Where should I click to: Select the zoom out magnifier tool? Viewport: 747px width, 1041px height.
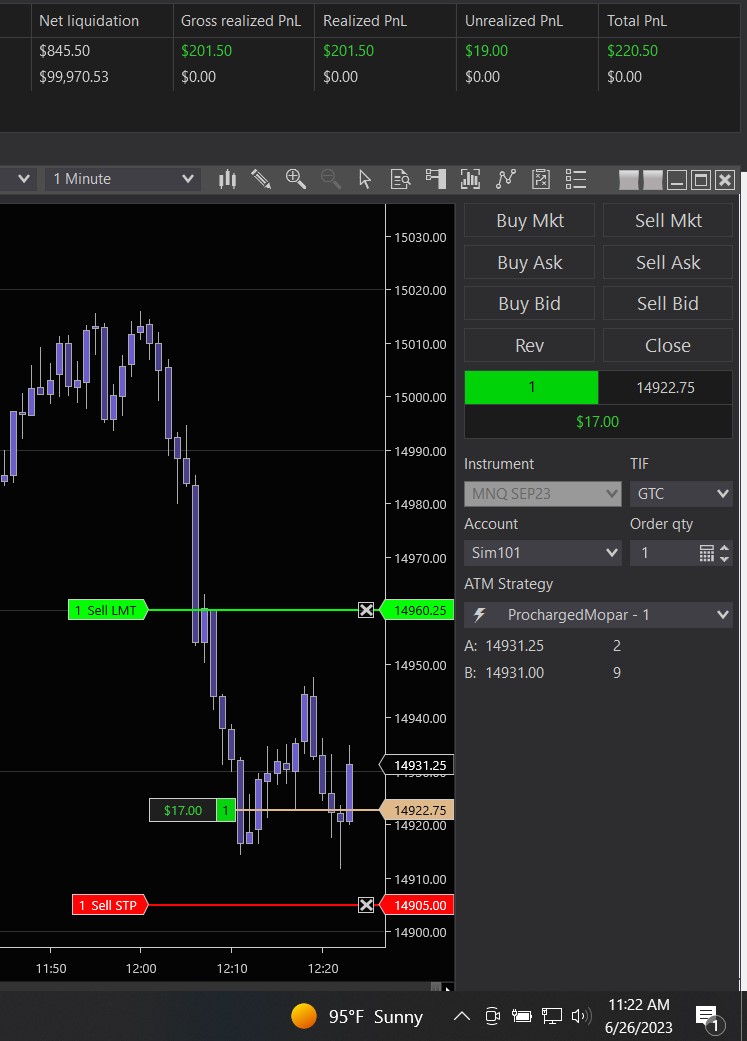(330, 179)
